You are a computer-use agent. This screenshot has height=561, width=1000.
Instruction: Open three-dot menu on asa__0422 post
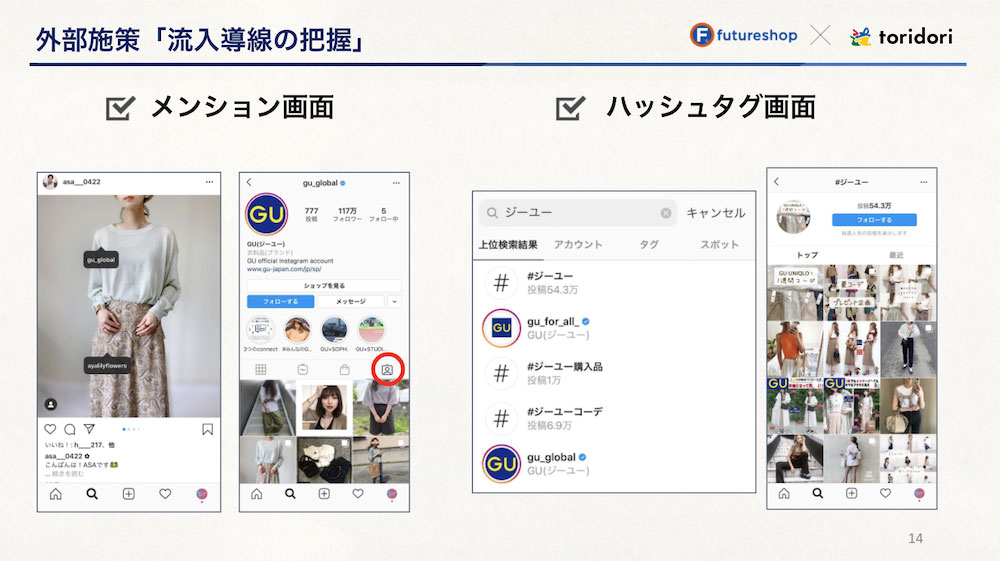click(x=209, y=182)
